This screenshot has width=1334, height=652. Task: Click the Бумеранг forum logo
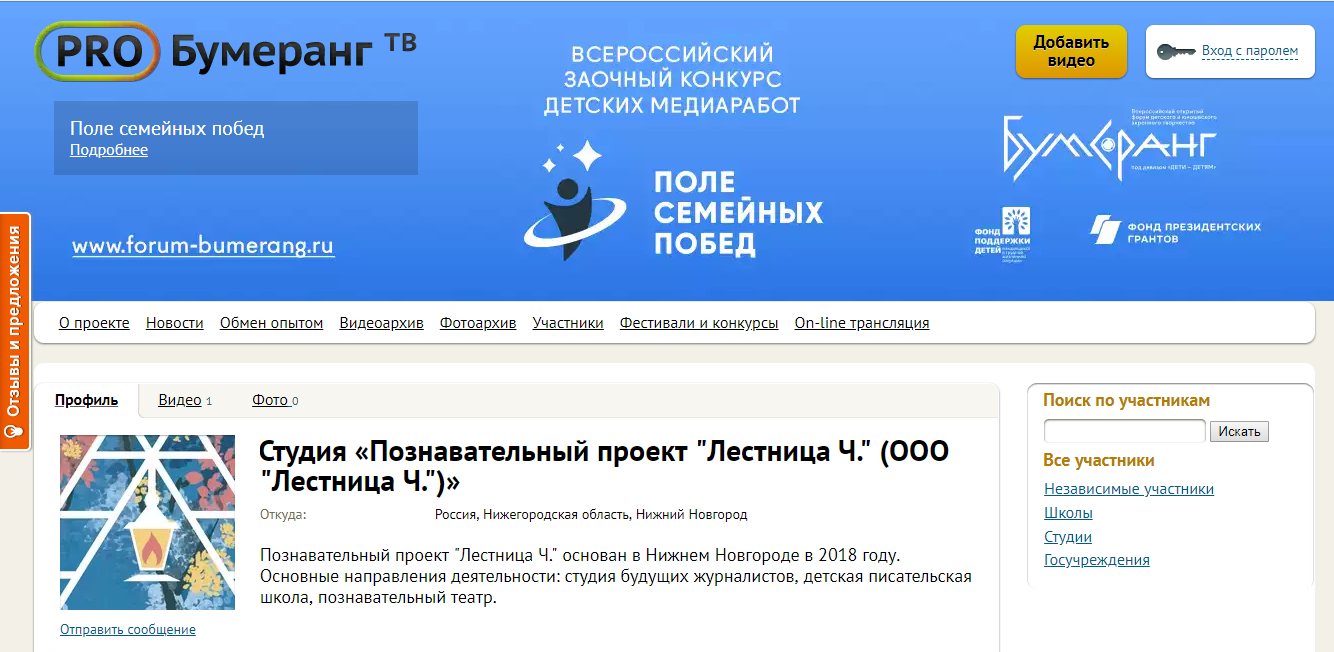click(1110, 146)
